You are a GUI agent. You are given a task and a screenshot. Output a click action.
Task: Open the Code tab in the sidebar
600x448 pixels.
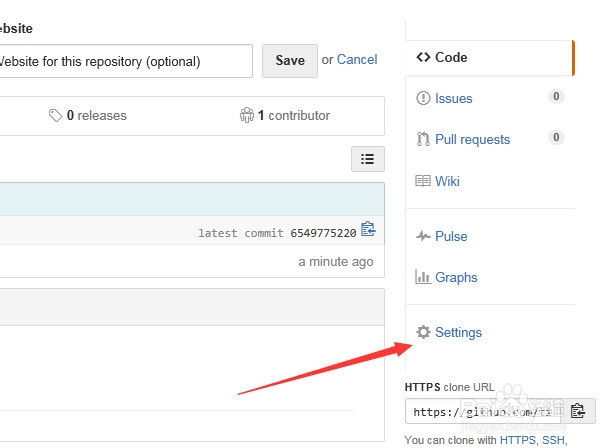(490, 57)
